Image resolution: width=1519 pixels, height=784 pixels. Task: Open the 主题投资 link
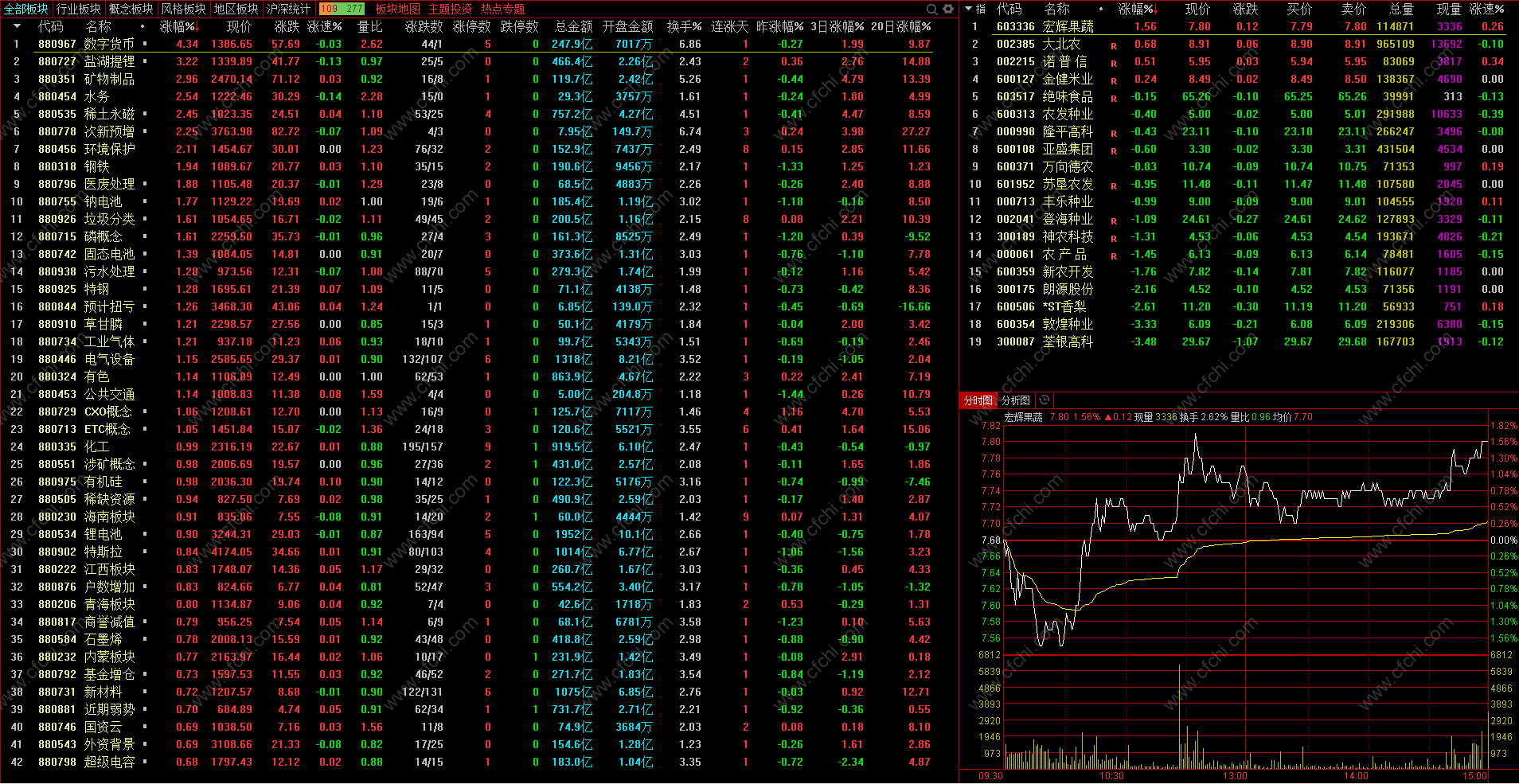point(451,9)
